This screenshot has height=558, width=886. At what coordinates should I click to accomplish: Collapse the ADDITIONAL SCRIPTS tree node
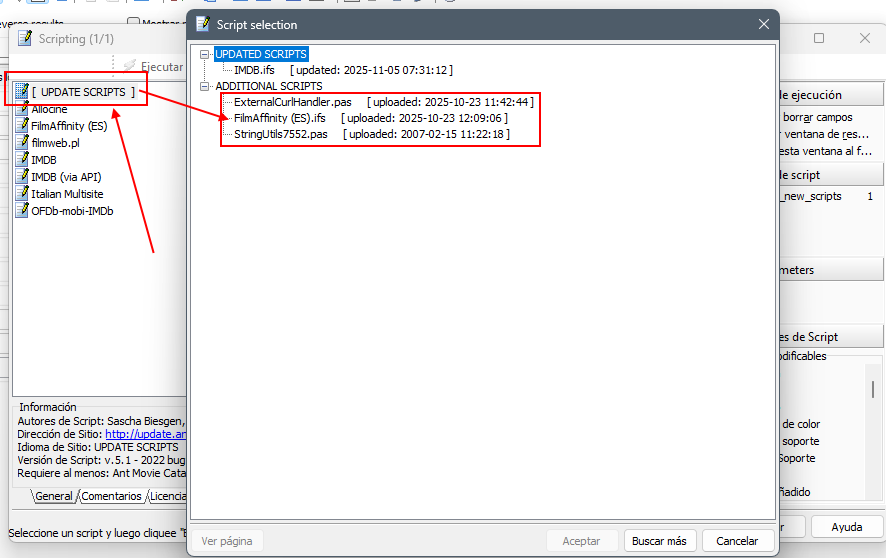(205, 86)
